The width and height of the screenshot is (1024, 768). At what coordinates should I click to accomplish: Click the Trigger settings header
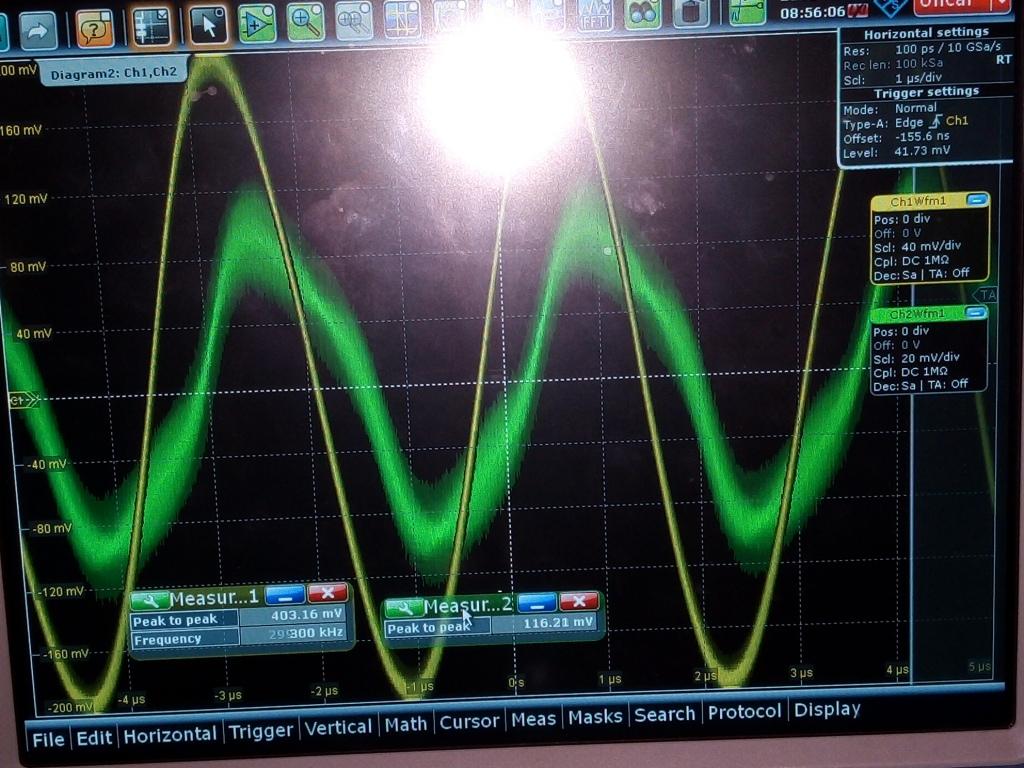926,92
